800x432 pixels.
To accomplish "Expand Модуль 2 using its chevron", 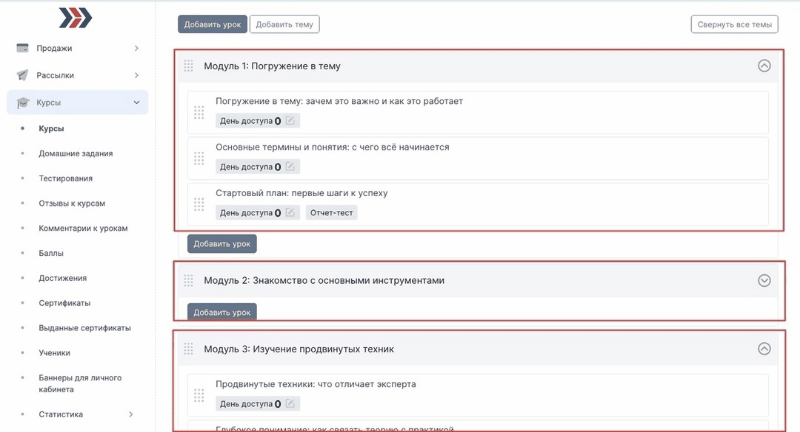I will [x=764, y=281].
